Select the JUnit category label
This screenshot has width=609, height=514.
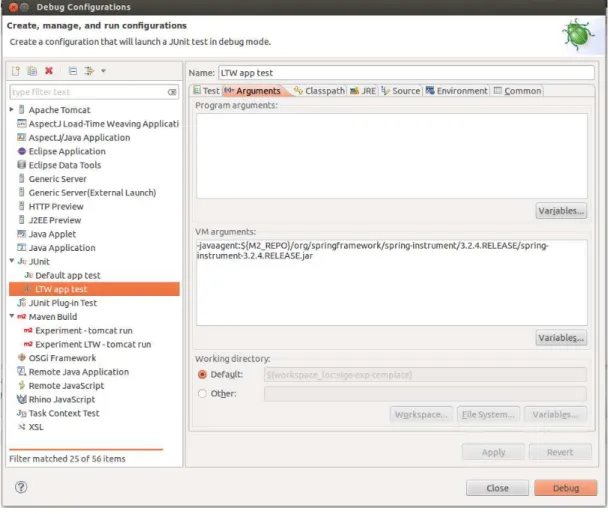point(39,261)
